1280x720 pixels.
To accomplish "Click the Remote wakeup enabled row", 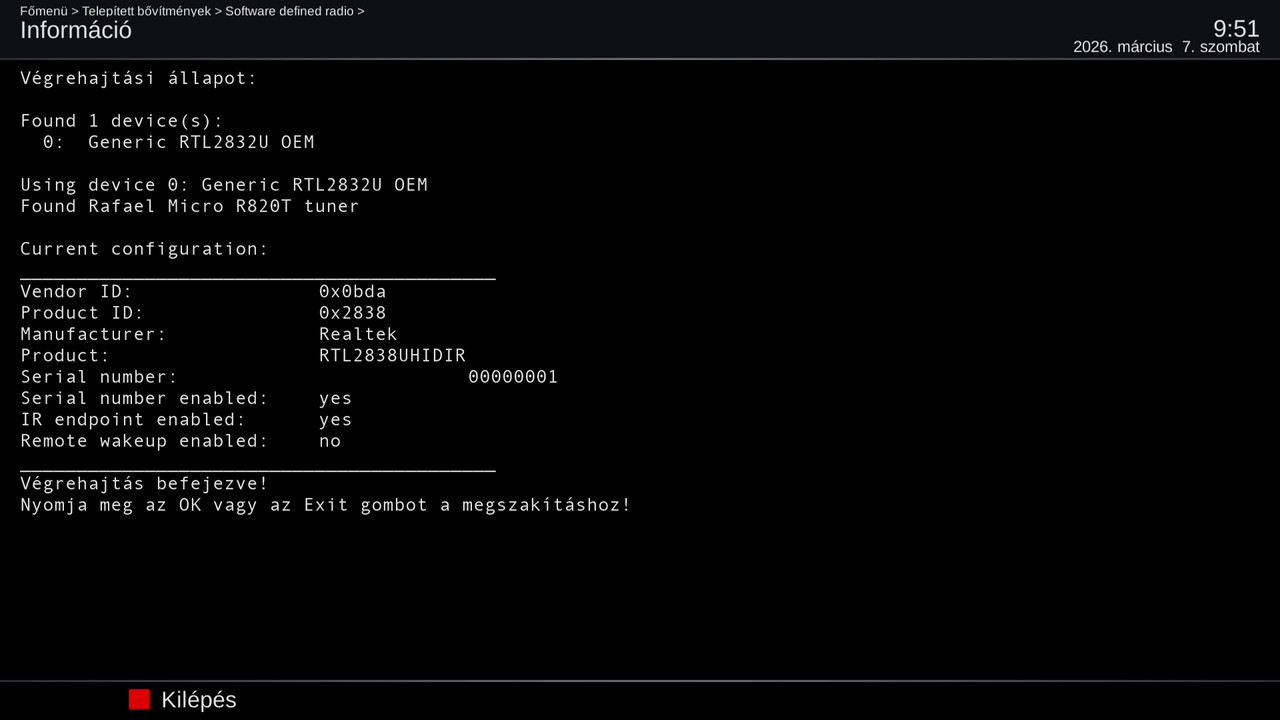I will (x=181, y=441).
